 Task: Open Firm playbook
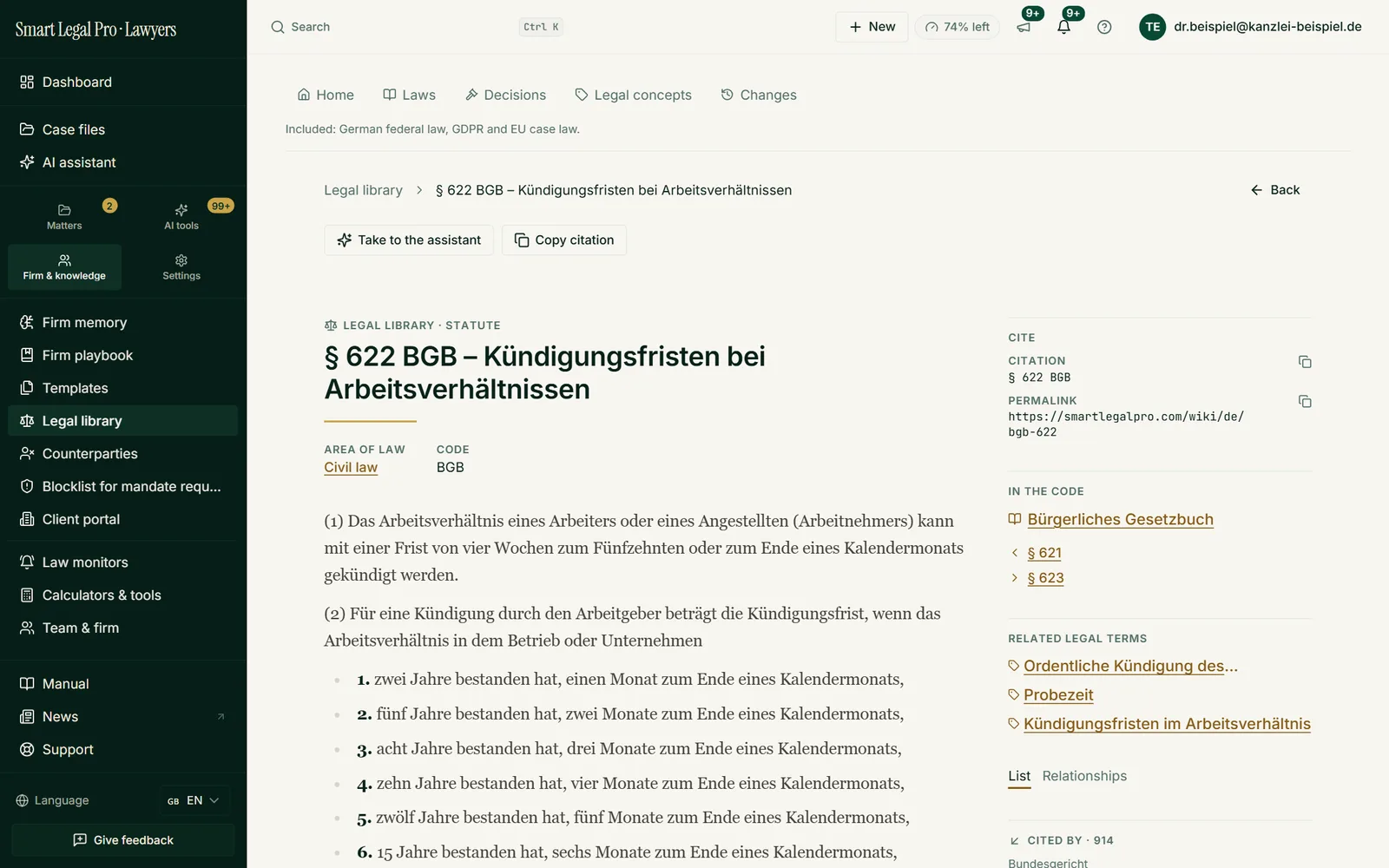123,355
